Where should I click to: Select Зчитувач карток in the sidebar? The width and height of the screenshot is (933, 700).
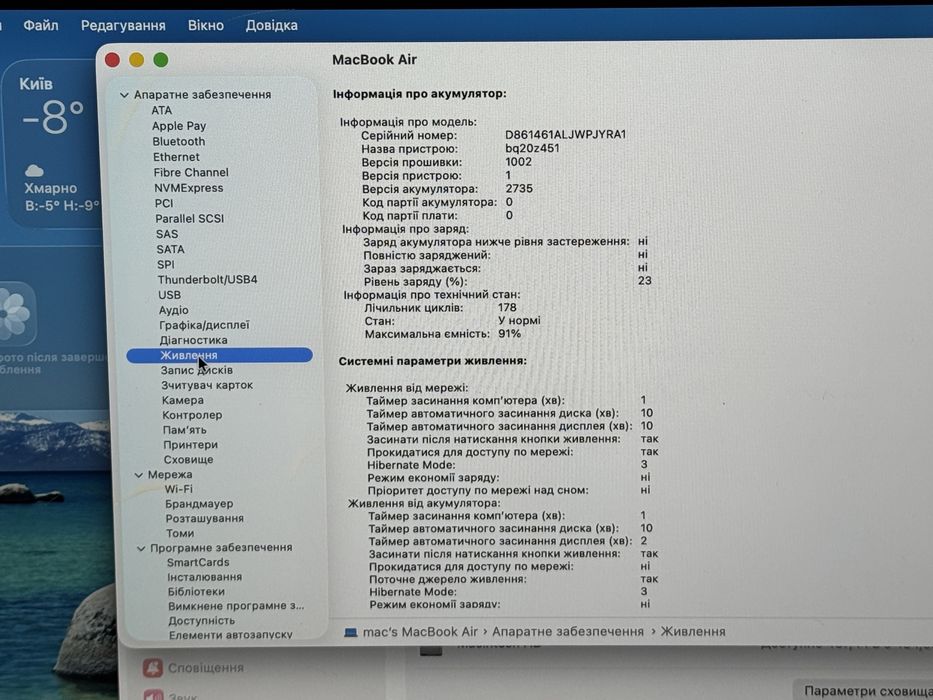[207, 385]
